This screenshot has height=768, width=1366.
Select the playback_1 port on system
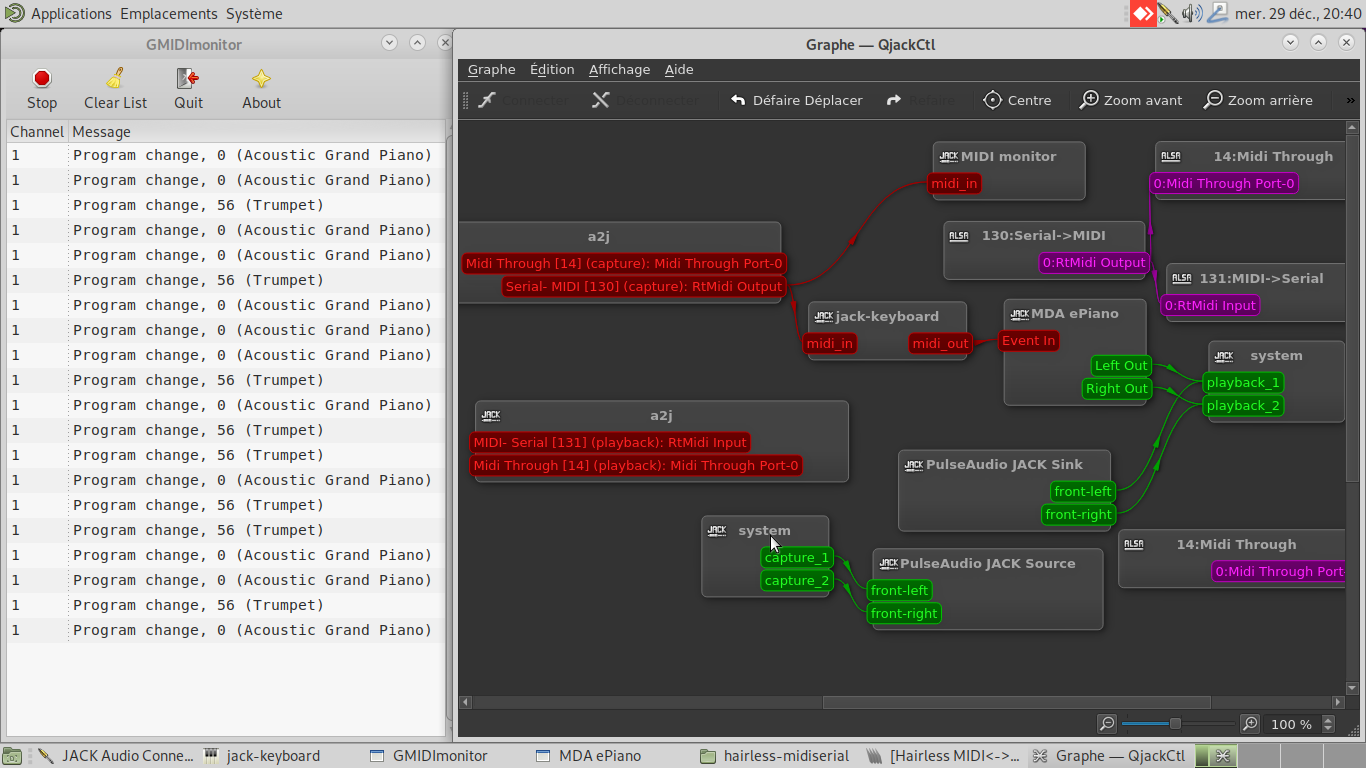point(1243,383)
